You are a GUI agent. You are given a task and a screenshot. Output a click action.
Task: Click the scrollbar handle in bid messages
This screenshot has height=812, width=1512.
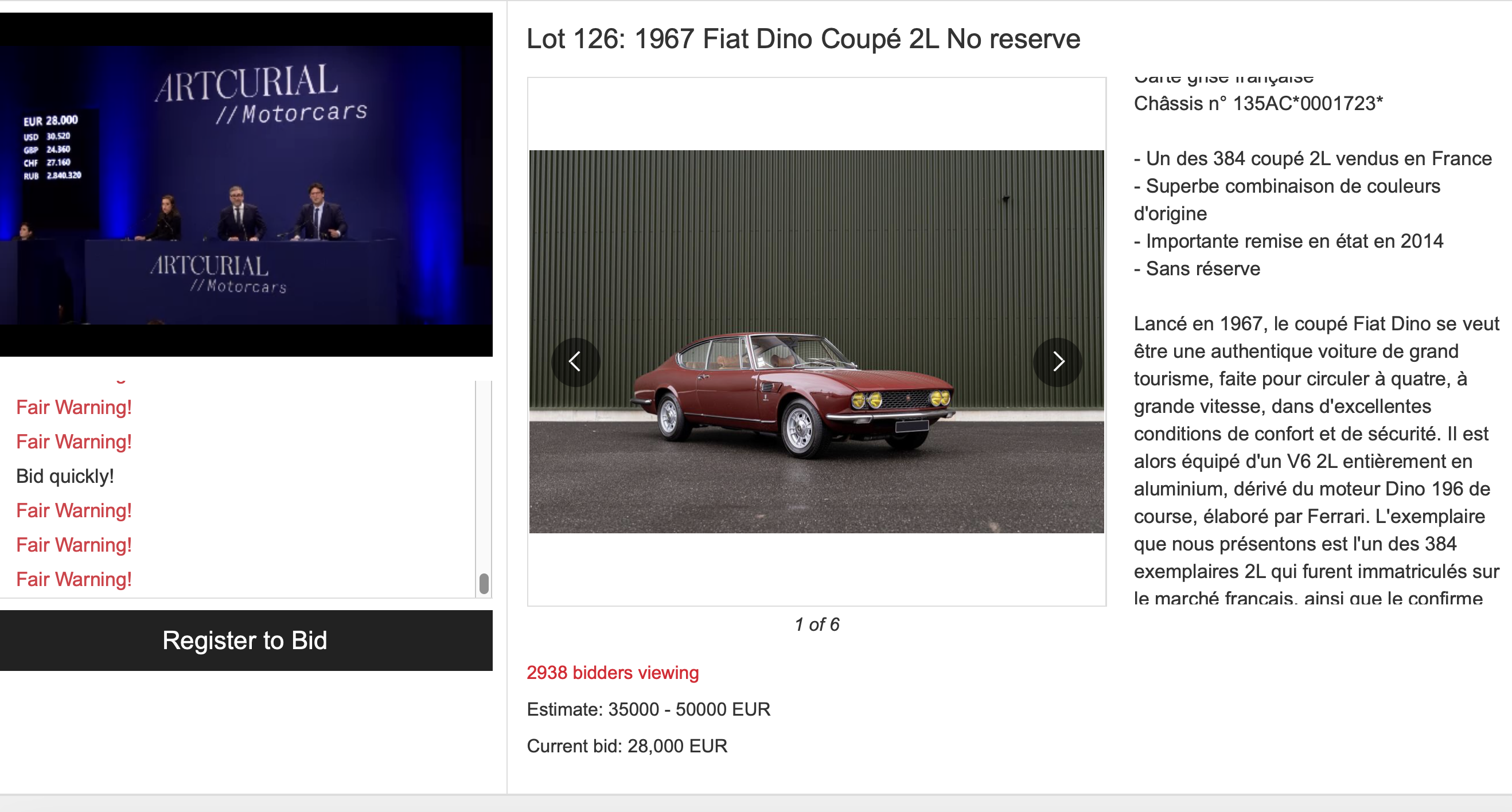point(484,583)
